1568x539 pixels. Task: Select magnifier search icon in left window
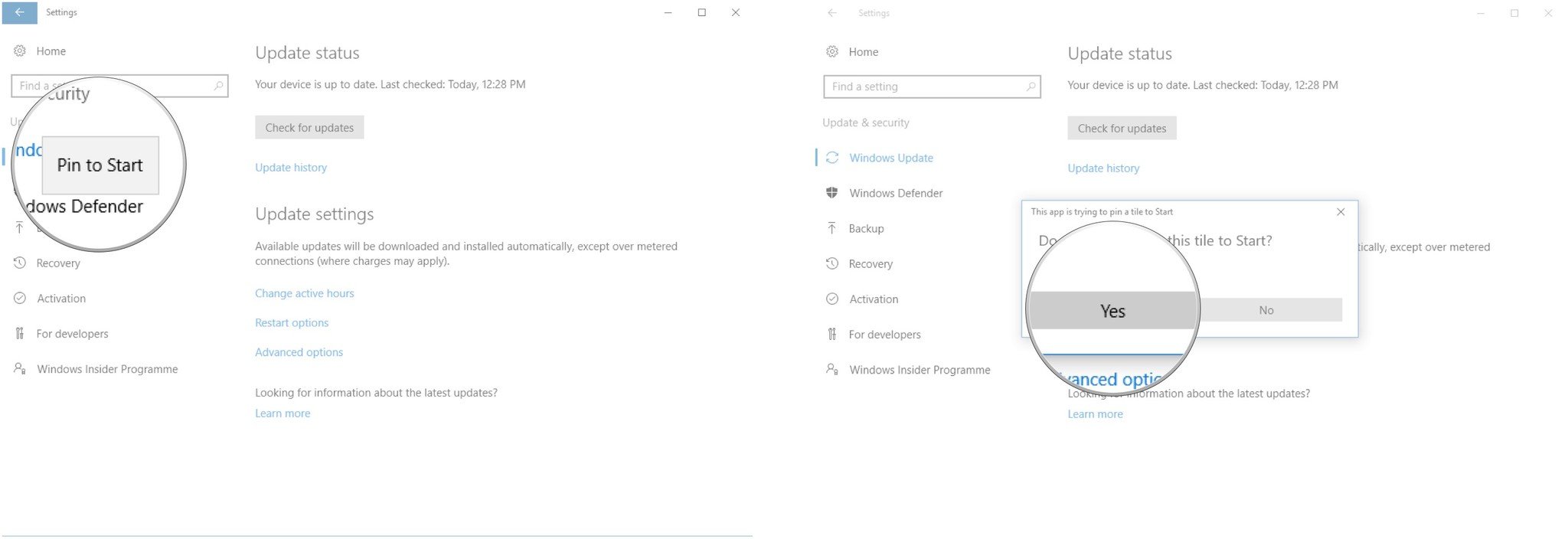click(218, 86)
